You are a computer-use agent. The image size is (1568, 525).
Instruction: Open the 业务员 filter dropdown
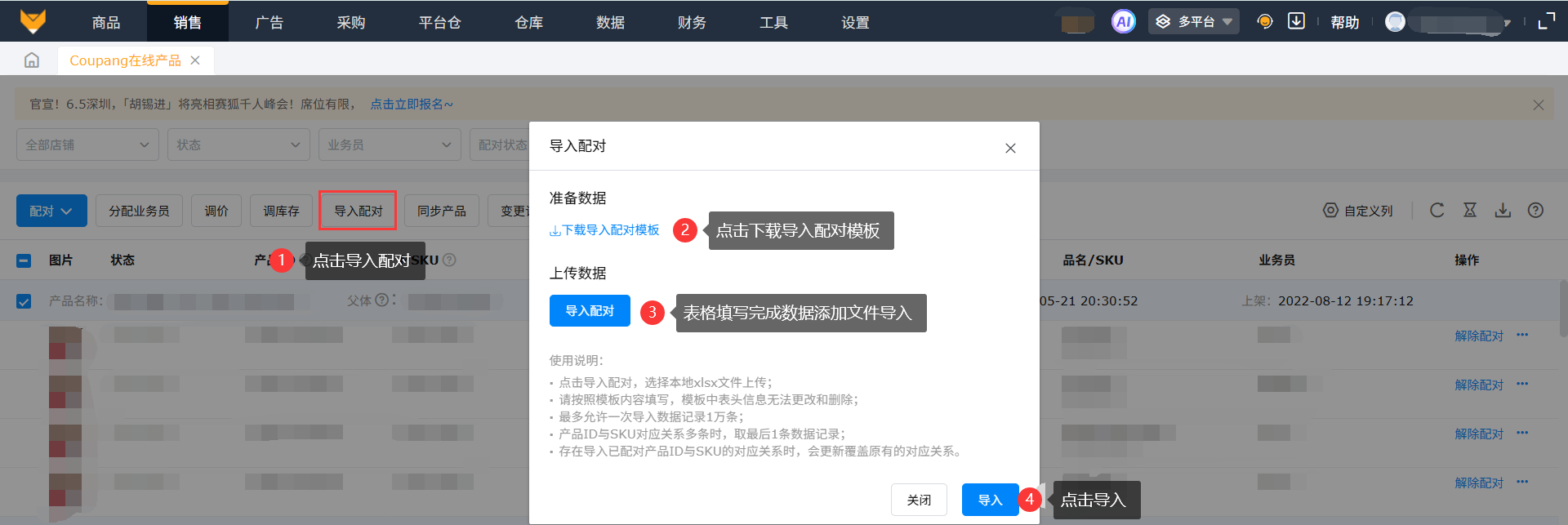390,145
